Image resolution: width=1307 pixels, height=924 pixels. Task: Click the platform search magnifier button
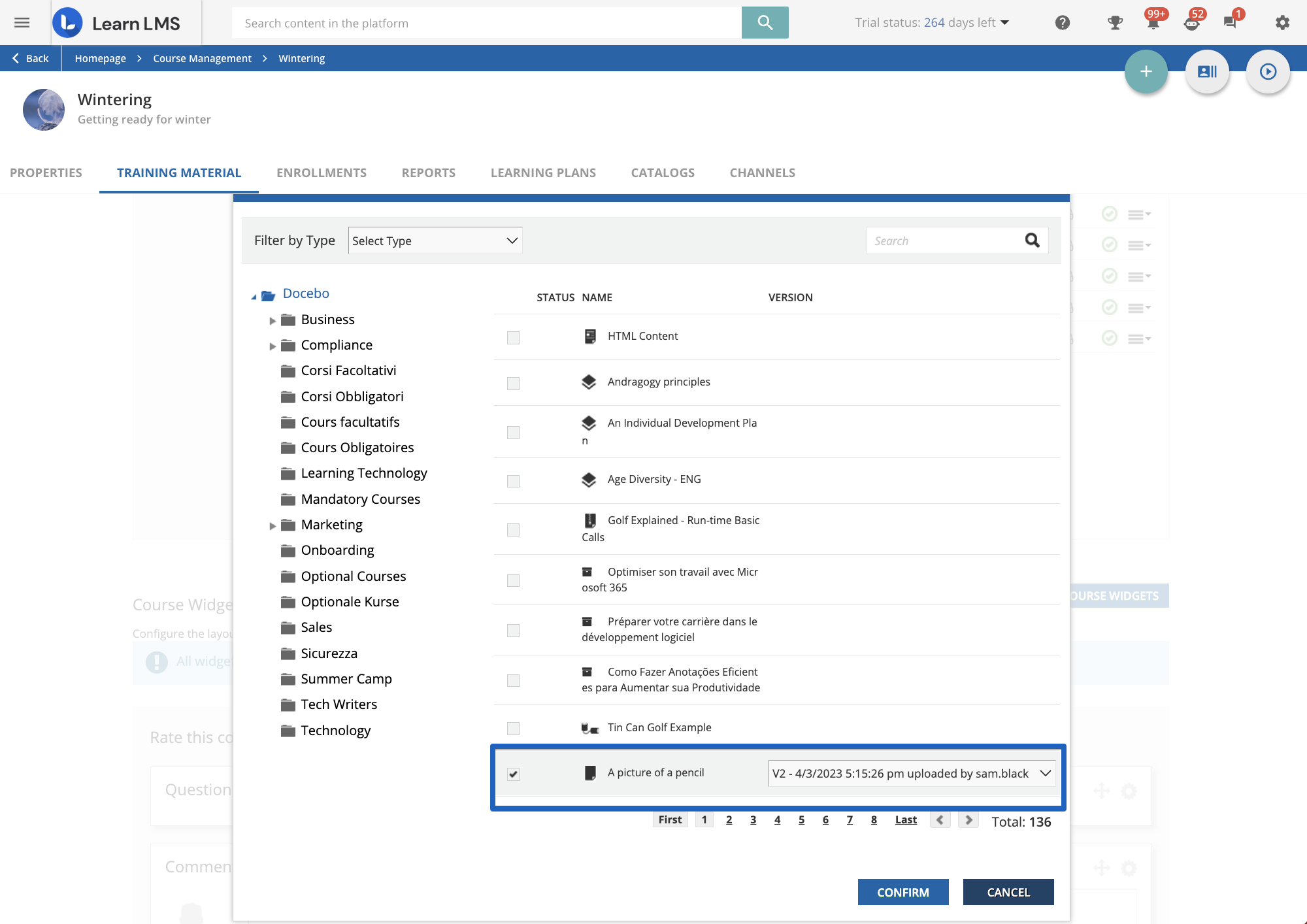765,23
